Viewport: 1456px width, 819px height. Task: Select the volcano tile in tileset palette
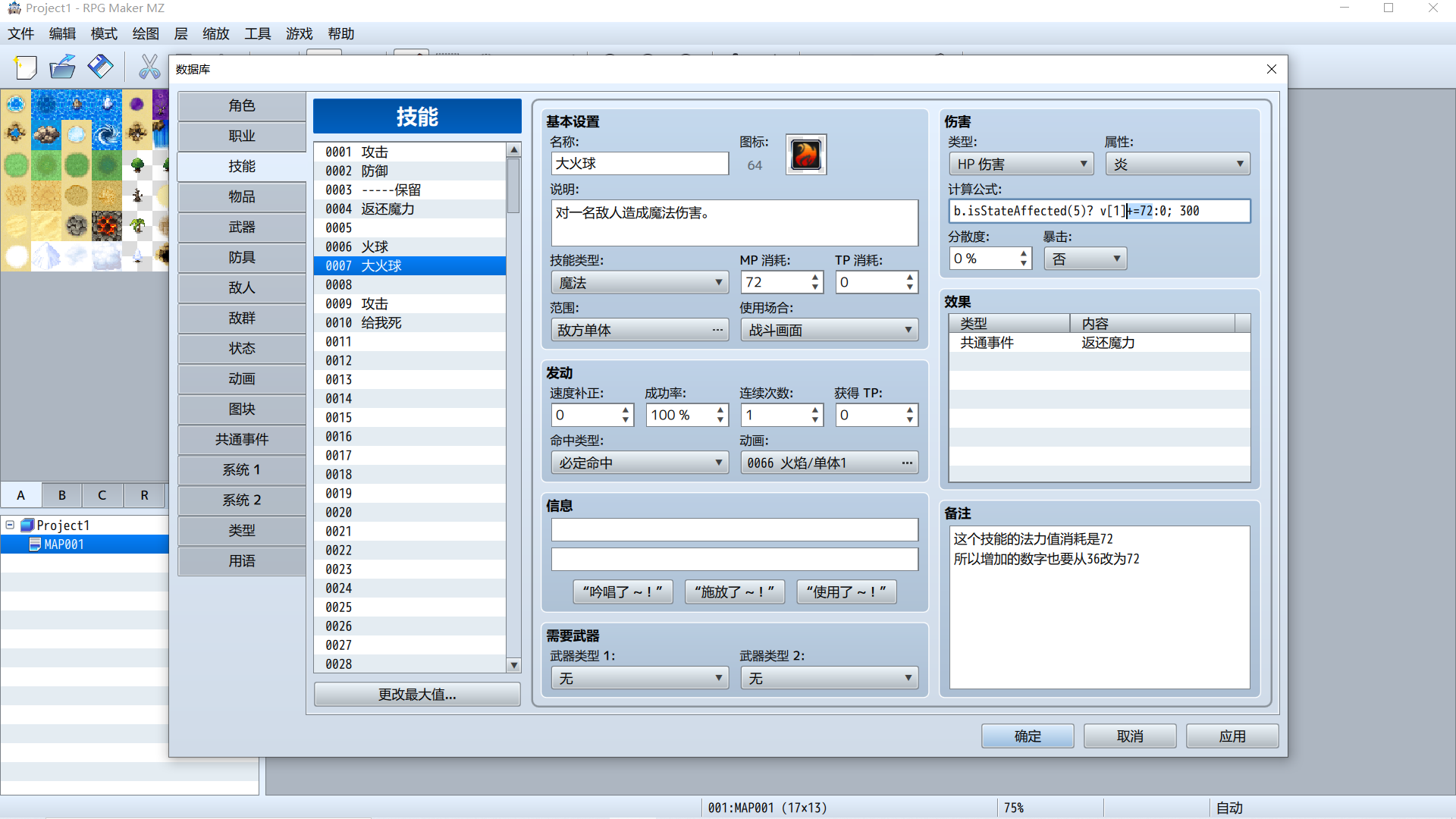click(x=106, y=226)
